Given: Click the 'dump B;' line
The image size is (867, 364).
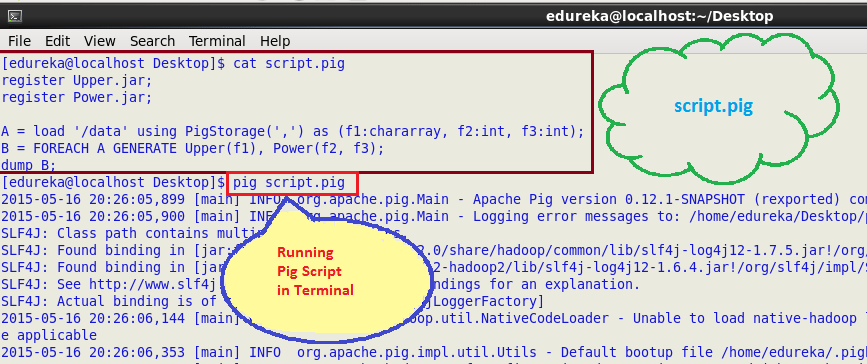Looking at the screenshot, I should point(29,165).
